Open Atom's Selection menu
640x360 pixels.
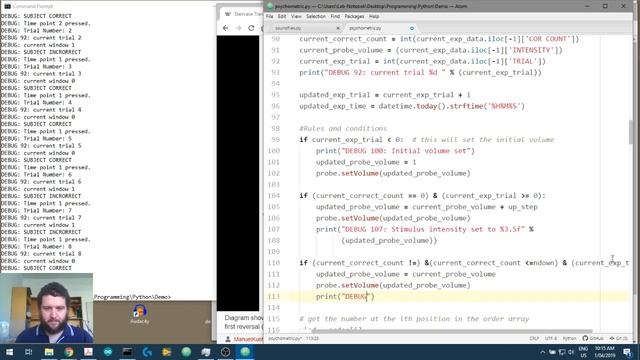(x=316, y=16)
